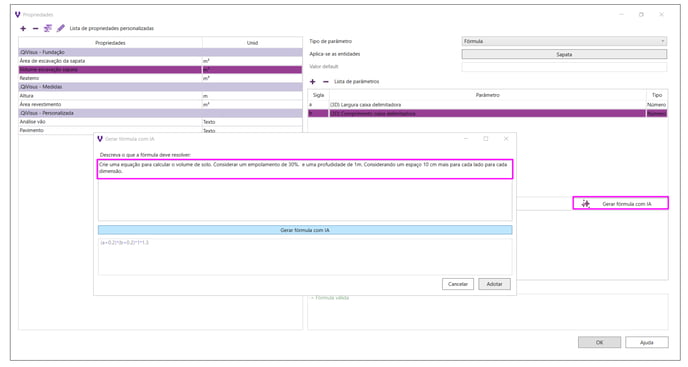
Task: Click the V logo of the Propriedades window
Action: click(18, 14)
